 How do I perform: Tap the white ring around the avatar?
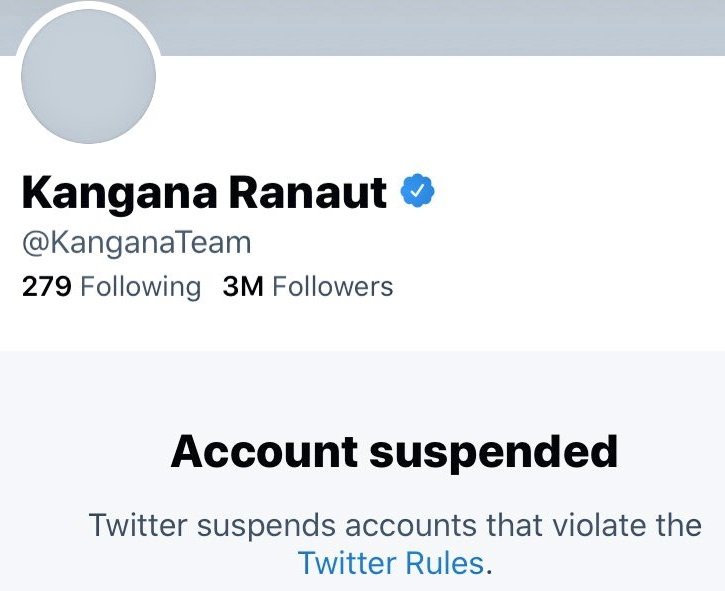(x=88, y=6)
